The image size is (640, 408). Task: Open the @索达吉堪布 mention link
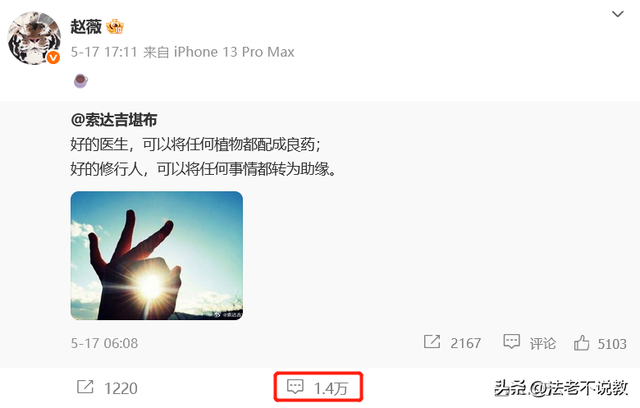(114, 120)
